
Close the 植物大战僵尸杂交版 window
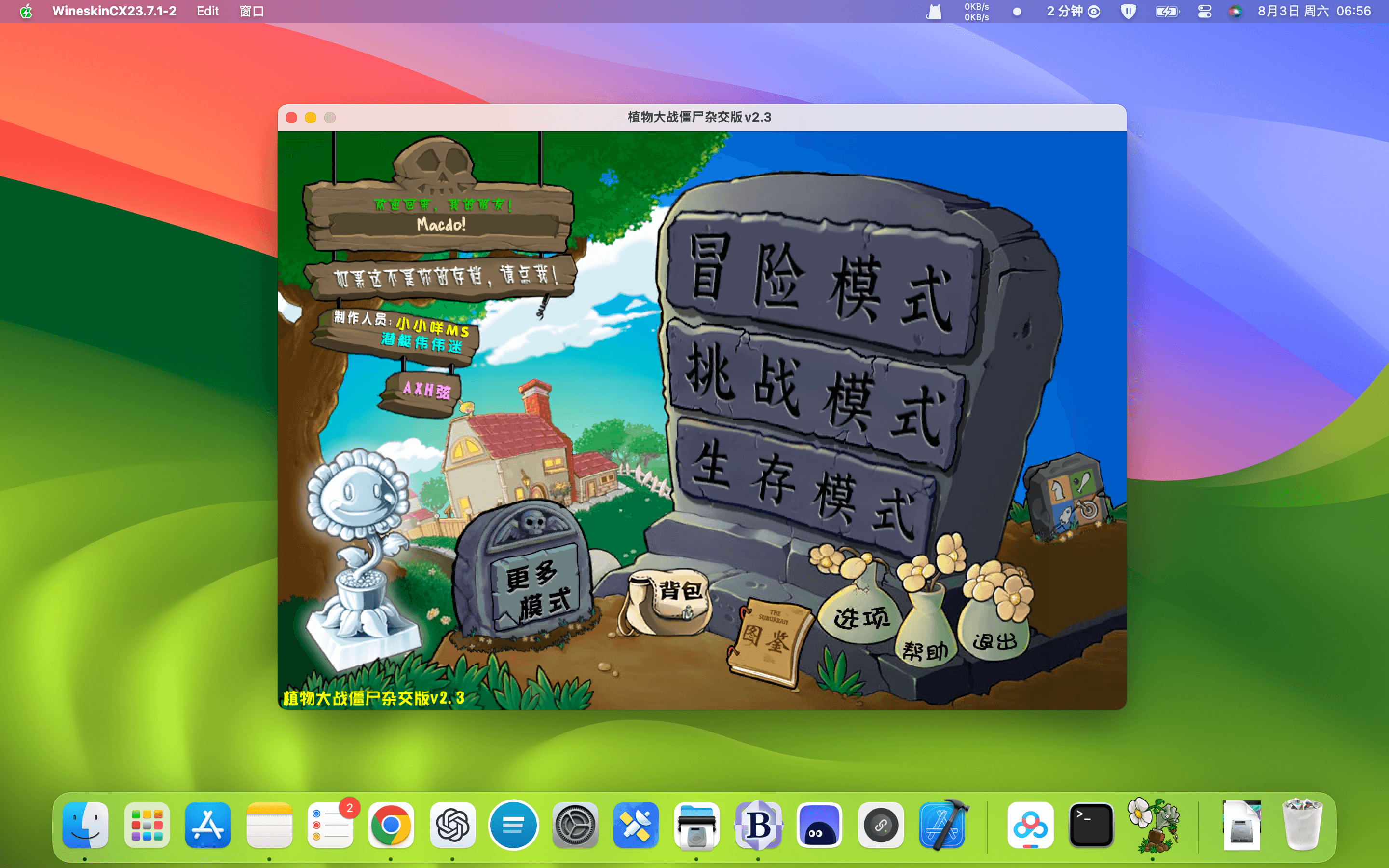(292, 118)
